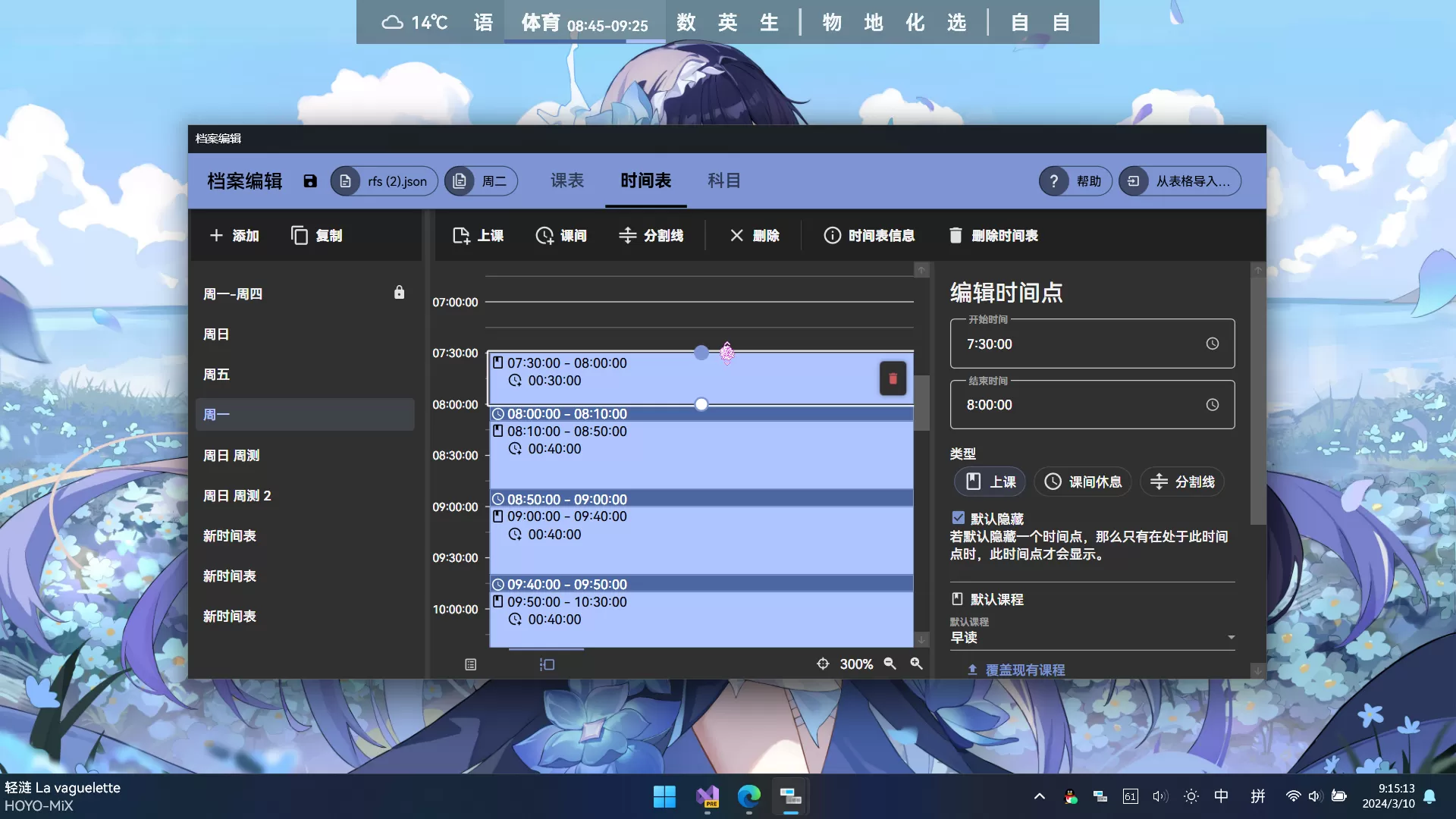
Task: Launch Microsoft Edge from the taskbar
Action: tap(748, 796)
